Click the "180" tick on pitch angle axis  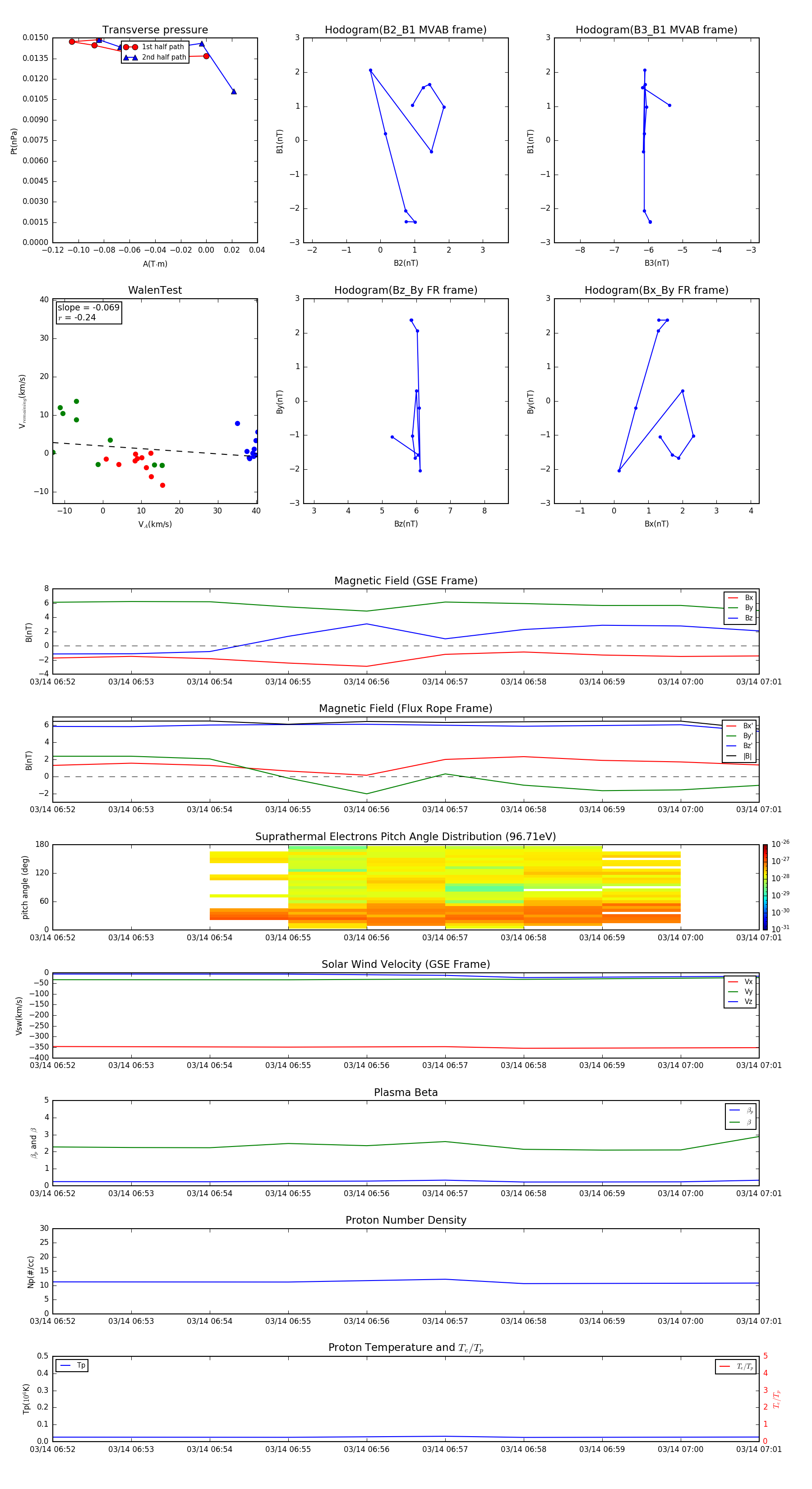coord(42,845)
